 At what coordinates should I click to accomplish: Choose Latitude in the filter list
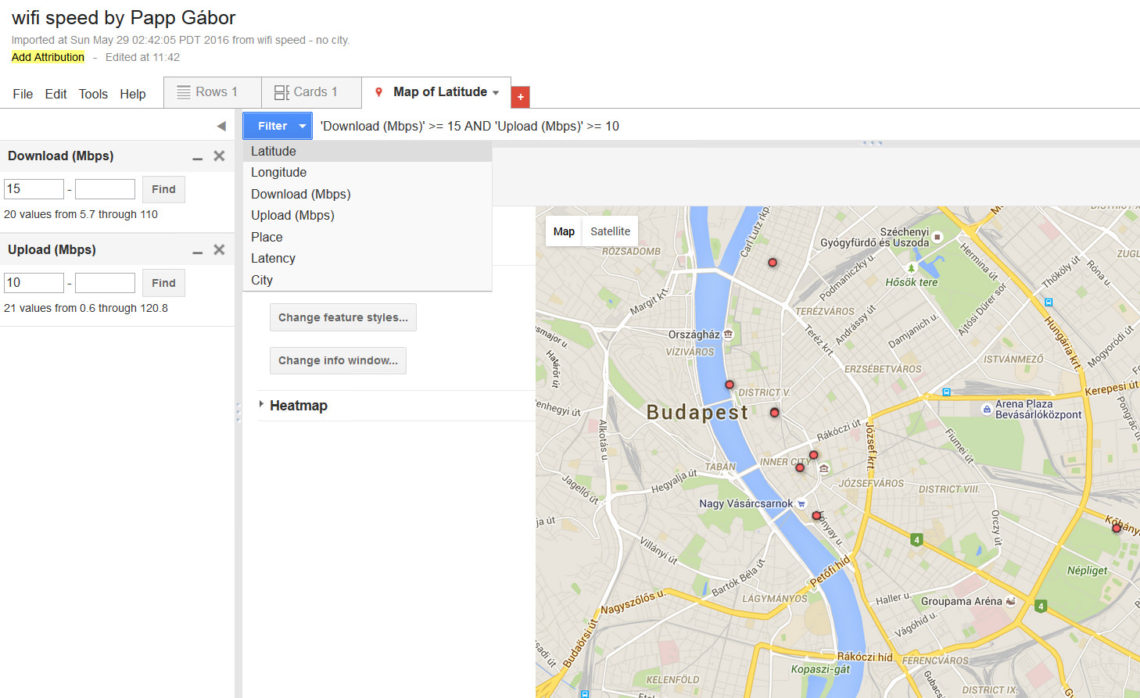[x=367, y=151]
